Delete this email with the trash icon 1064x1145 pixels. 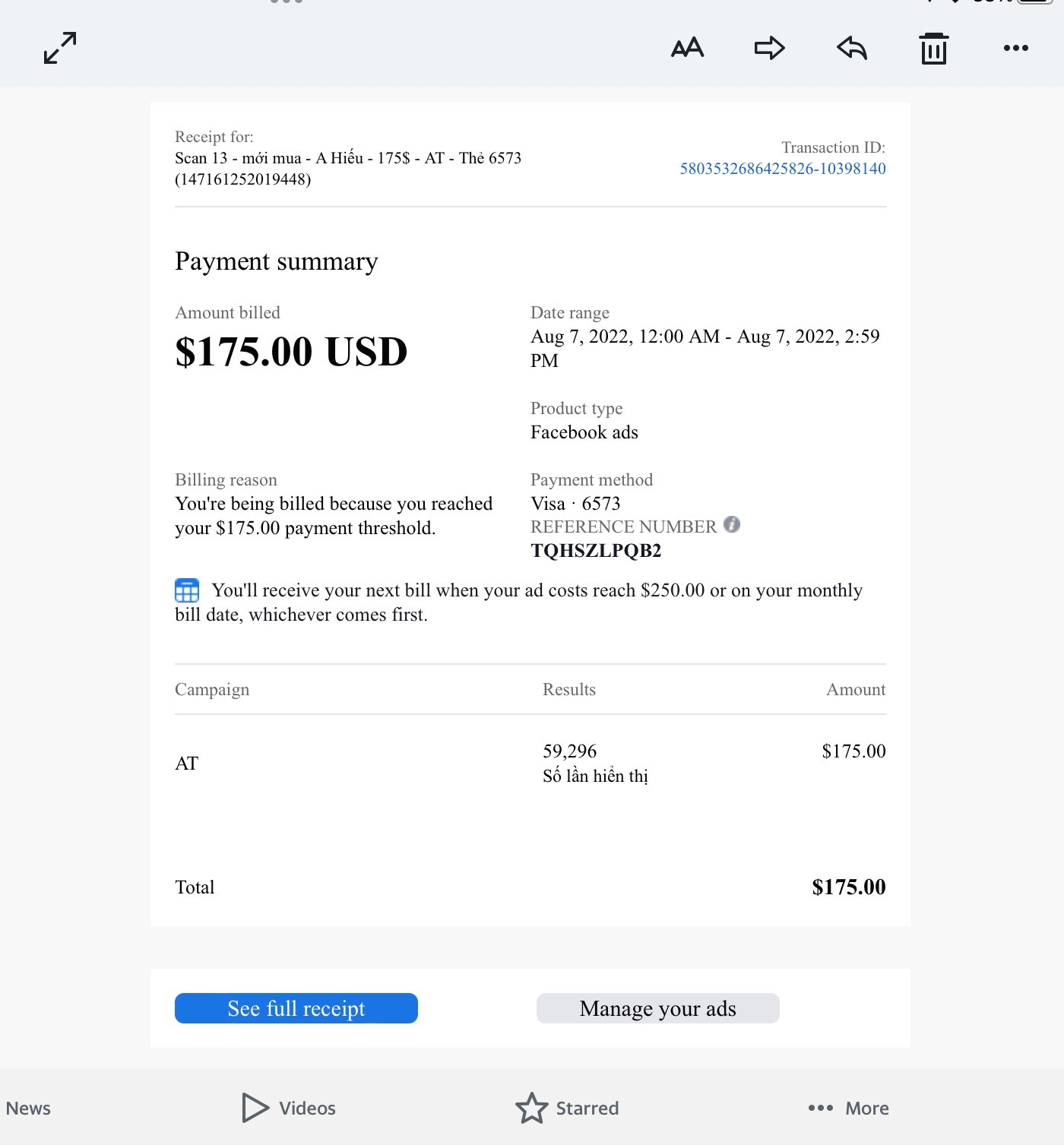[x=934, y=49]
